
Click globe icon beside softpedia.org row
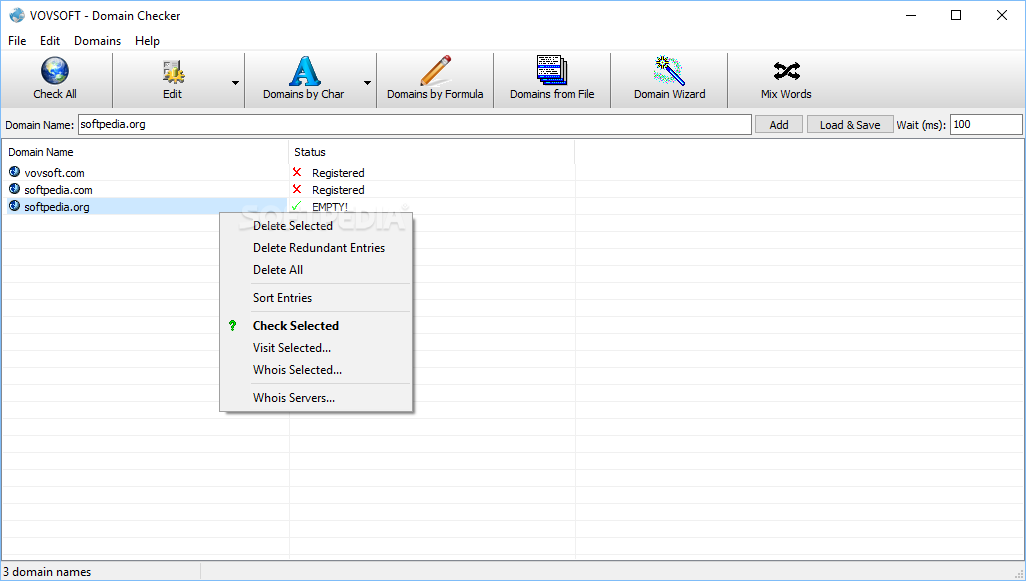click(14, 206)
